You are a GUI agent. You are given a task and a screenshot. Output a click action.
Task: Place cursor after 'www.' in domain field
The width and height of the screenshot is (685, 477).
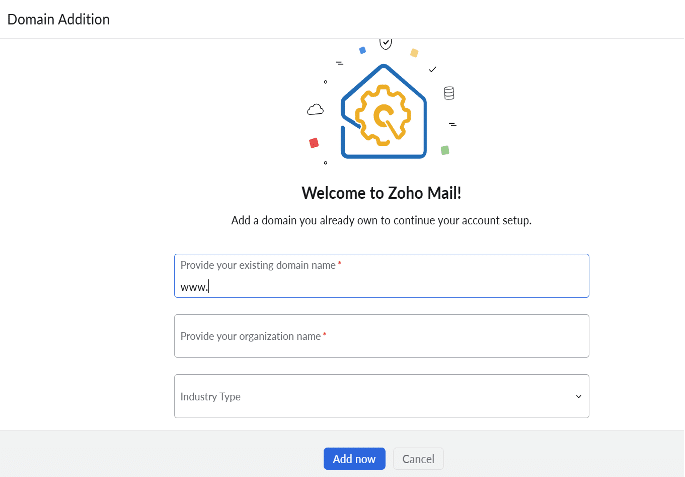pos(209,287)
